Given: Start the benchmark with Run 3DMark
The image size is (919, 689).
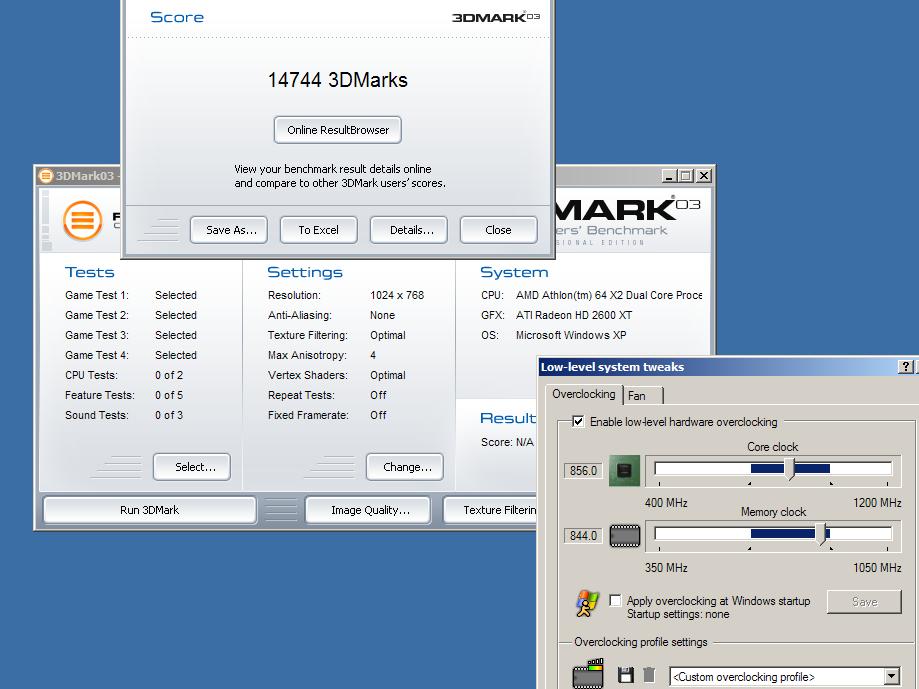Looking at the screenshot, I should pos(149,510).
